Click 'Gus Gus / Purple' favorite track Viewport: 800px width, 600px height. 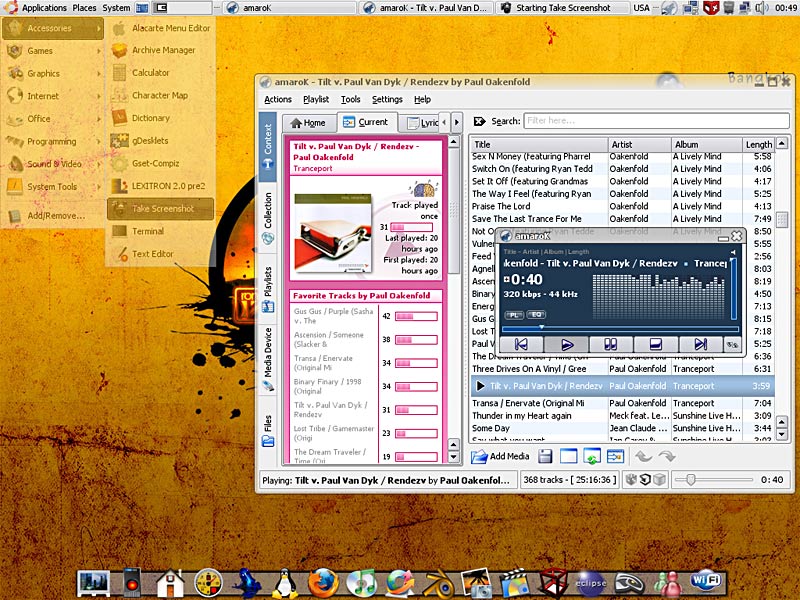pyautogui.click(x=334, y=316)
